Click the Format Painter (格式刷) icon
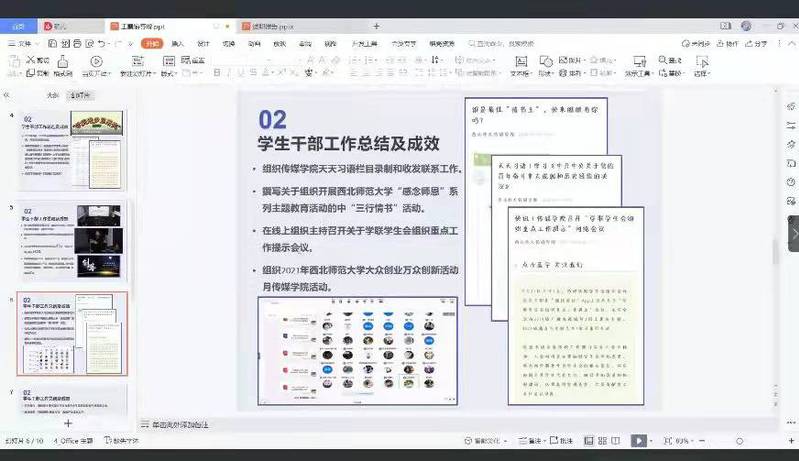This screenshot has width=799, height=461. (x=62, y=66)
